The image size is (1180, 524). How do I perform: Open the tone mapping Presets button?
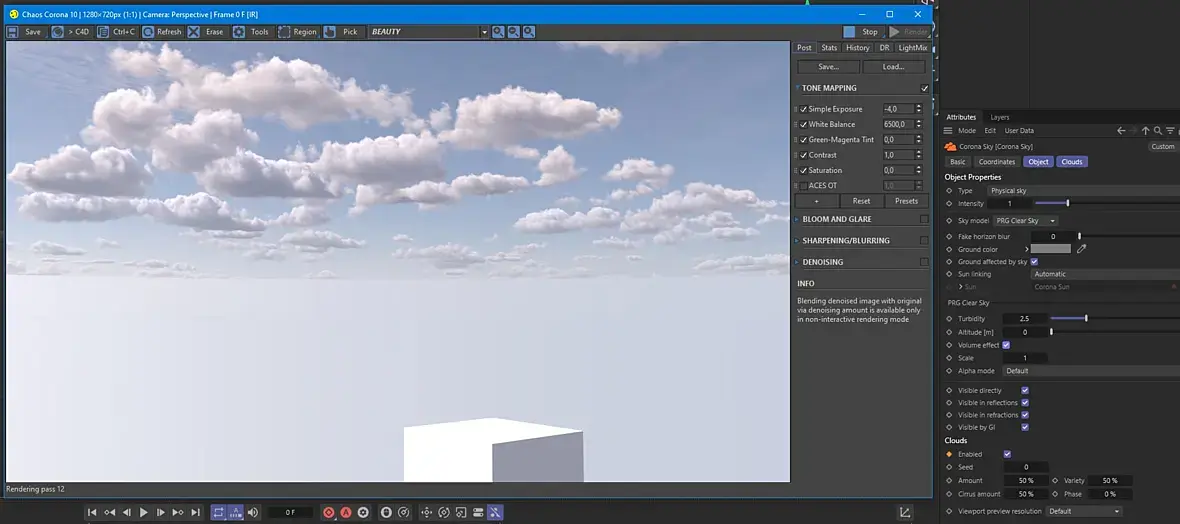click(906, 201)
